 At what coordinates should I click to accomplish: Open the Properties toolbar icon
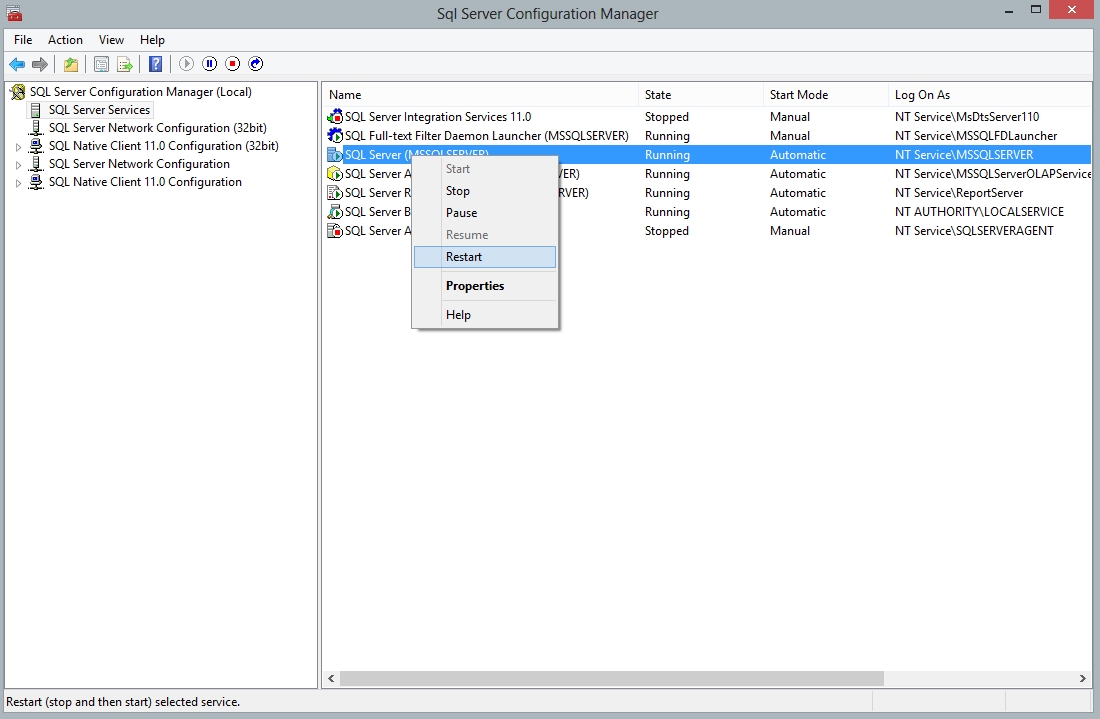(x=101, y=64)
